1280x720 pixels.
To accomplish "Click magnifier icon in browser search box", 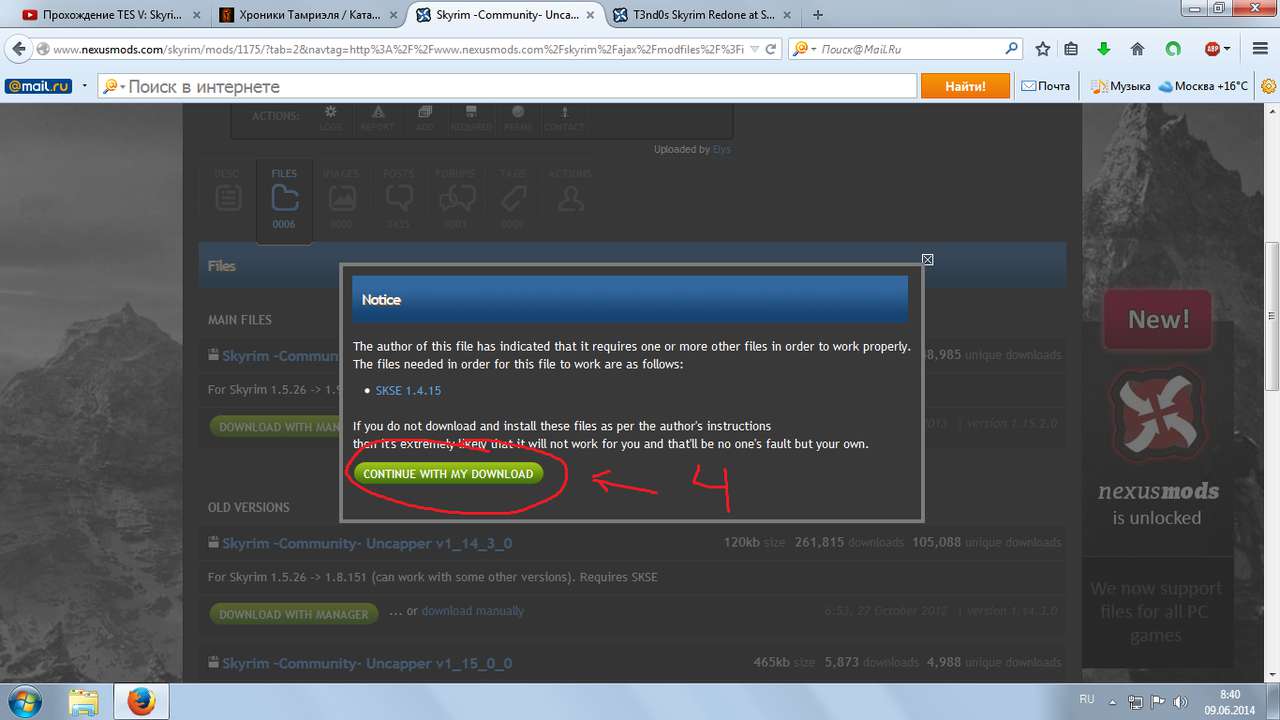I will [1012, 49].
